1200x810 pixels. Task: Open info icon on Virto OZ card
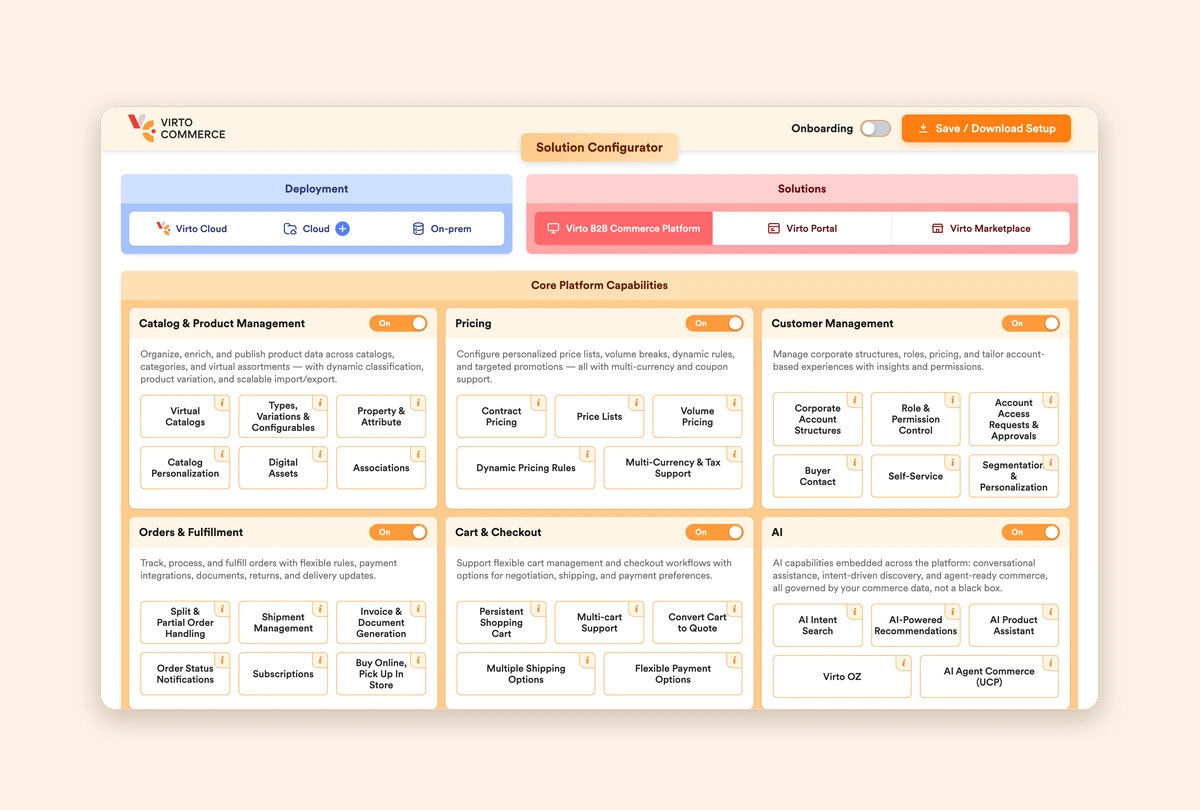tap(903, 662)
